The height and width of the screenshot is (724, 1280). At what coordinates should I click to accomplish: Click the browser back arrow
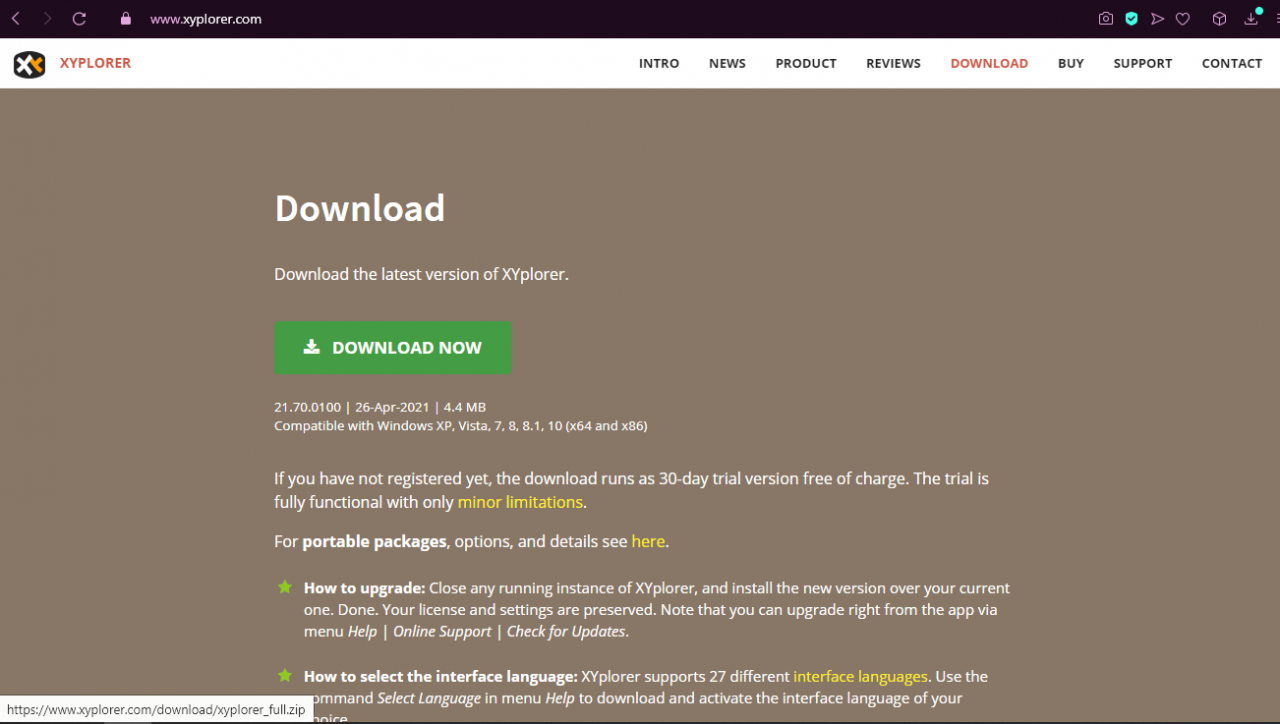[x=16, y=19]
